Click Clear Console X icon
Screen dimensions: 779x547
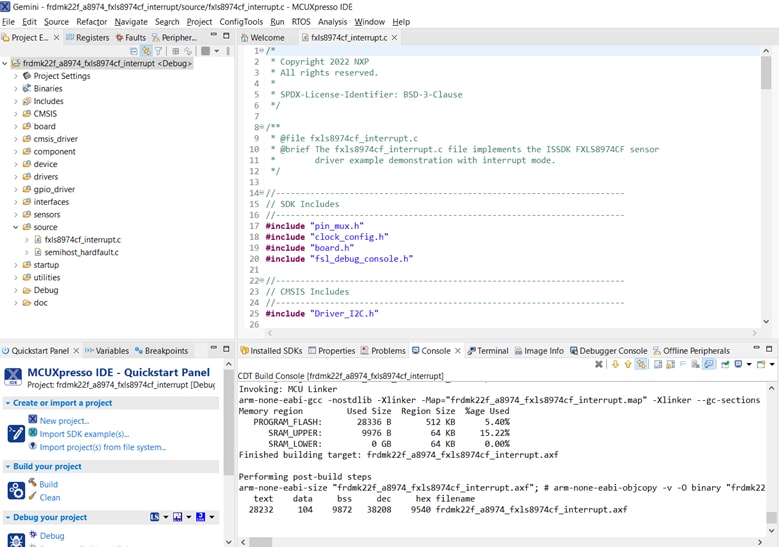[599, 365]
